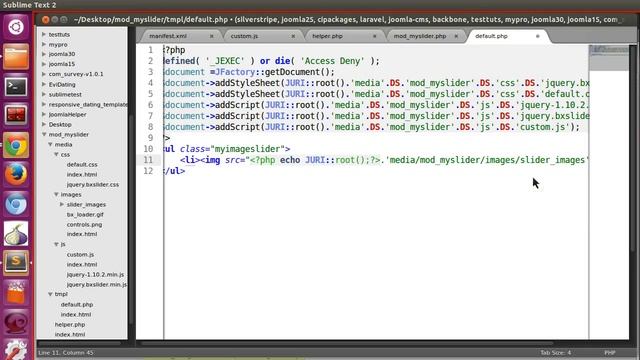Close the mod_myslider.php tab
The width and height of the screenshot is (640, 360).
[456, 36]
